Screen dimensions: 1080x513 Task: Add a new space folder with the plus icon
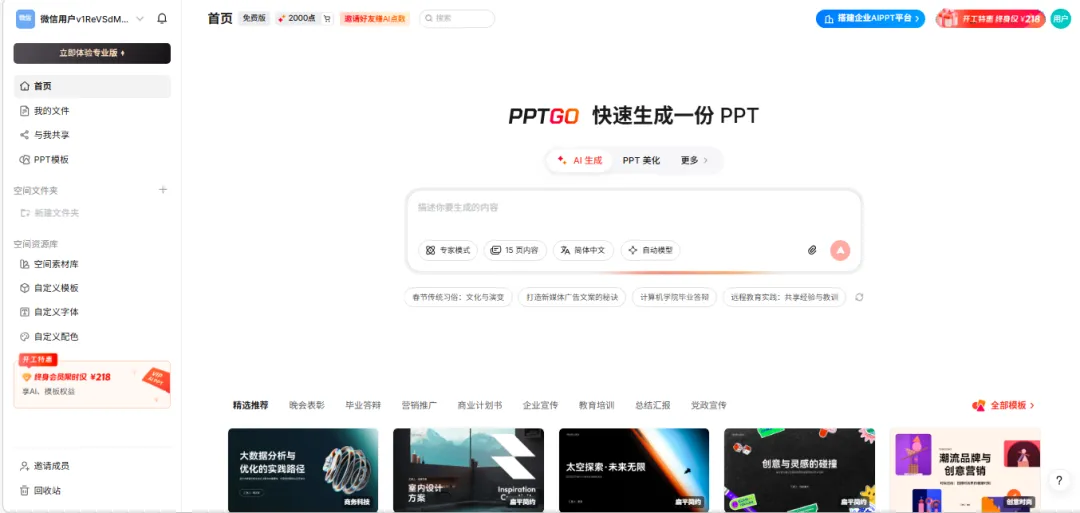tap(163, 189)
